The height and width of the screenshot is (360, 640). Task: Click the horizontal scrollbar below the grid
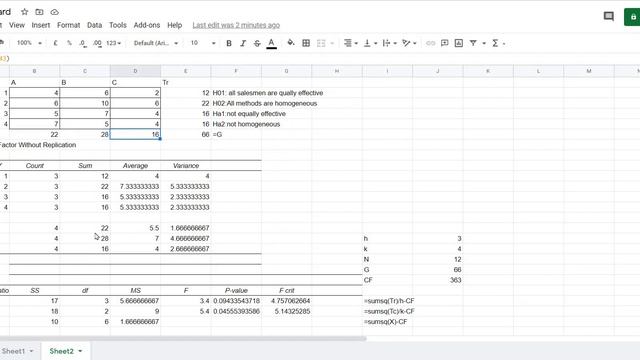[x=183, y=338]
